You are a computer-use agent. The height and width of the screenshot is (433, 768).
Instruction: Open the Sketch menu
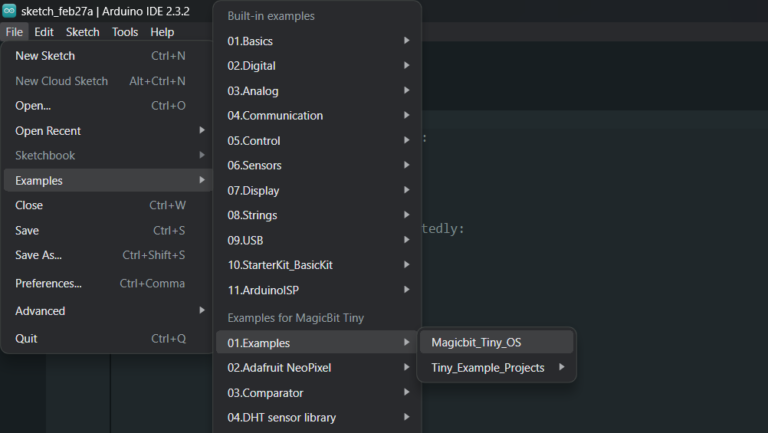83,32
